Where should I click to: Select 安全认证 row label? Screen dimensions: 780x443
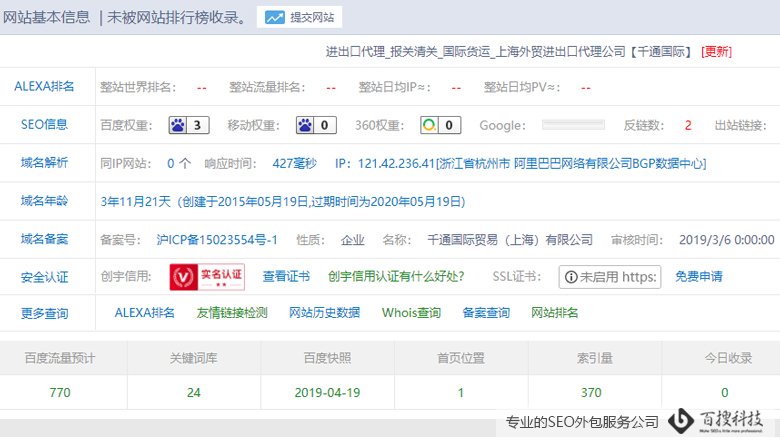coord(44,277)
